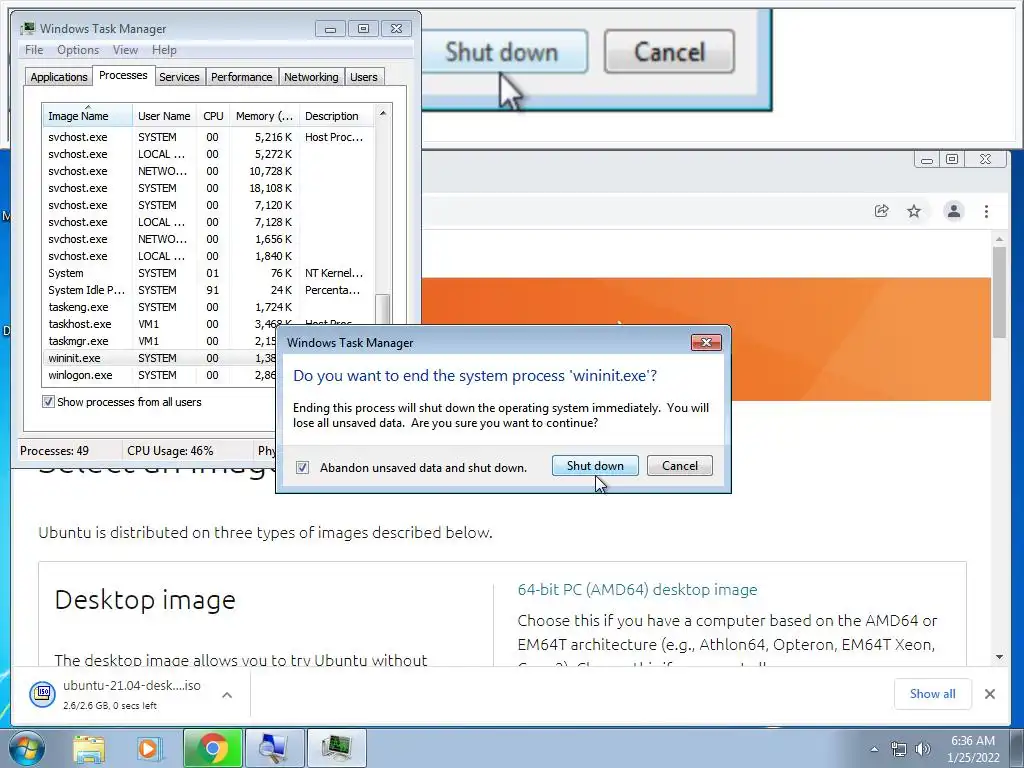Open the File menu in Task Manager
This screenshot has width=1024, height=768.
pos(34,50)
